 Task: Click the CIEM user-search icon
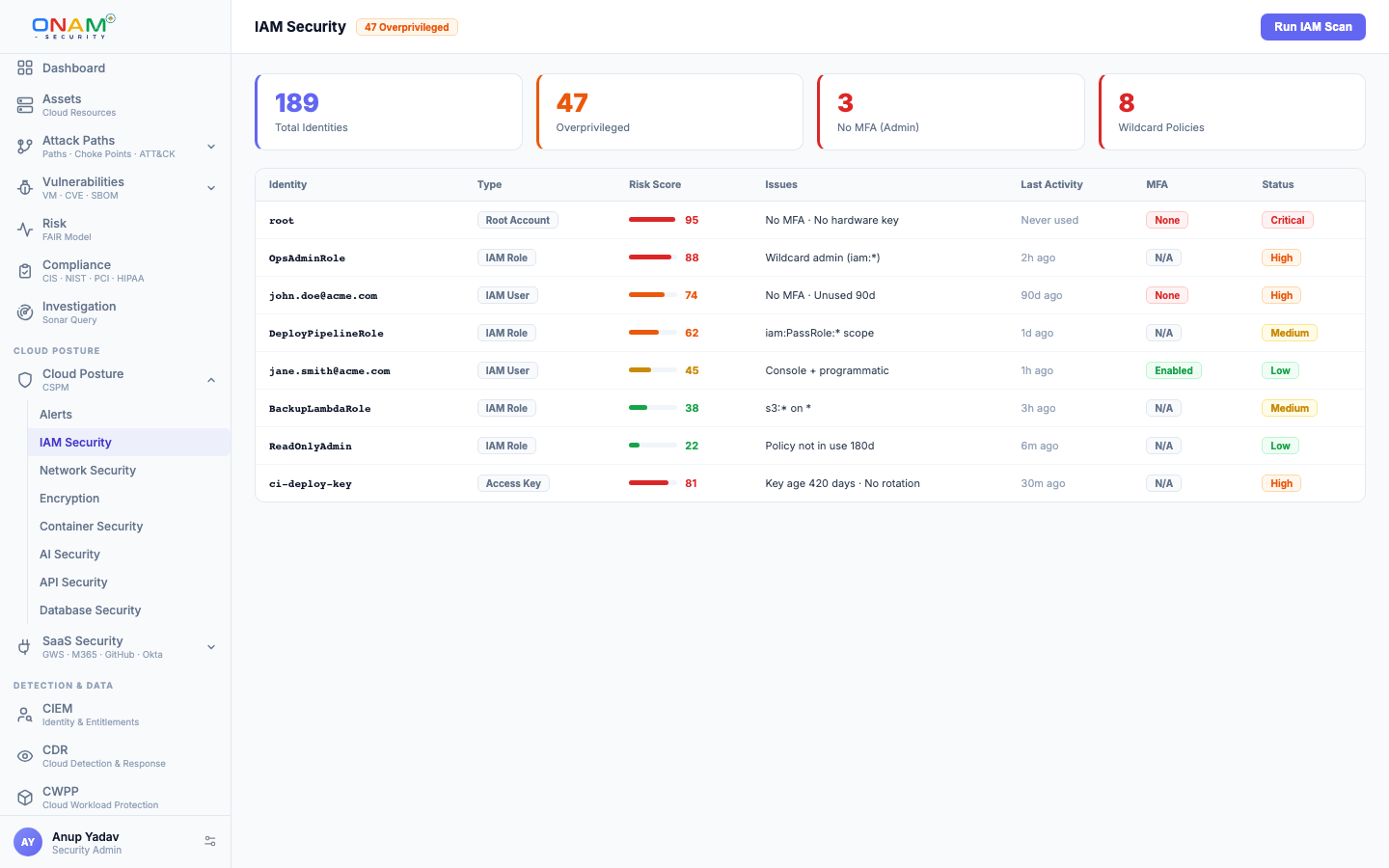tap(25, 715)
